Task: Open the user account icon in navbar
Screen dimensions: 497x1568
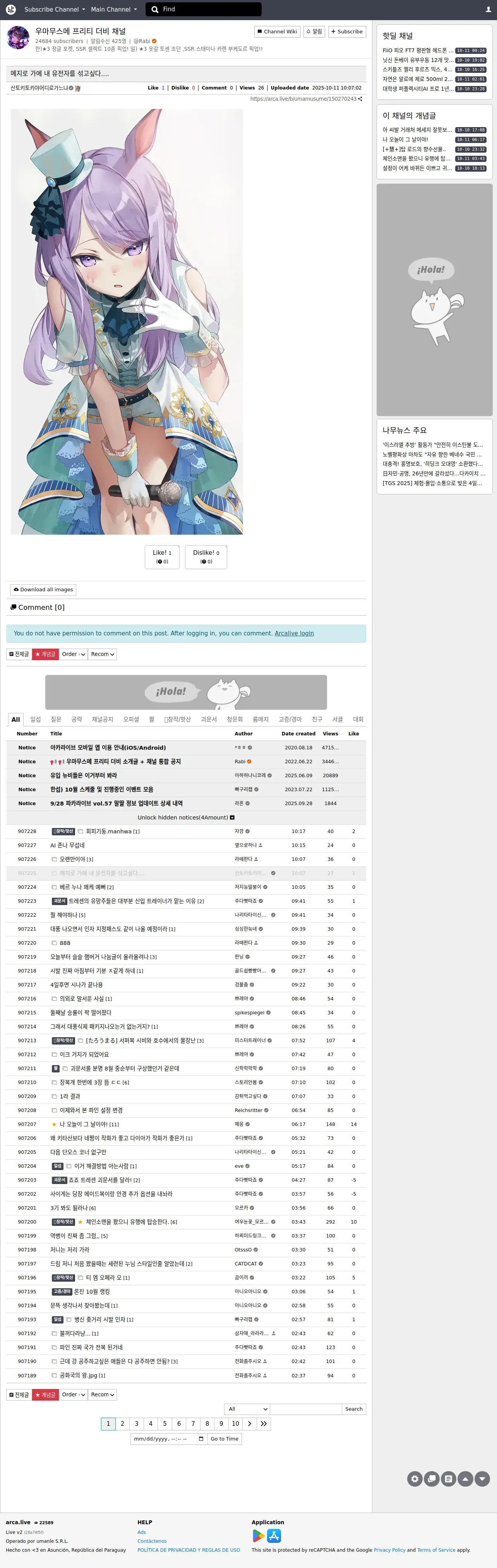Action: pos(488,9)
